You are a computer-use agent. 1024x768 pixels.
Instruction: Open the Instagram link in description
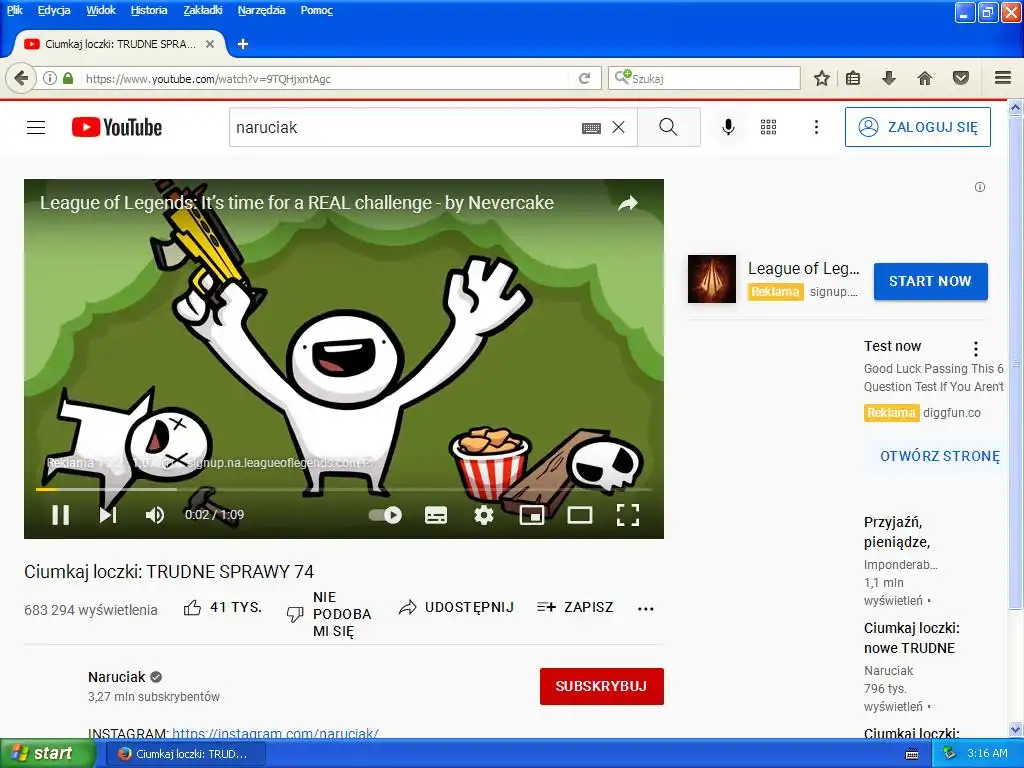coord(275,733)
